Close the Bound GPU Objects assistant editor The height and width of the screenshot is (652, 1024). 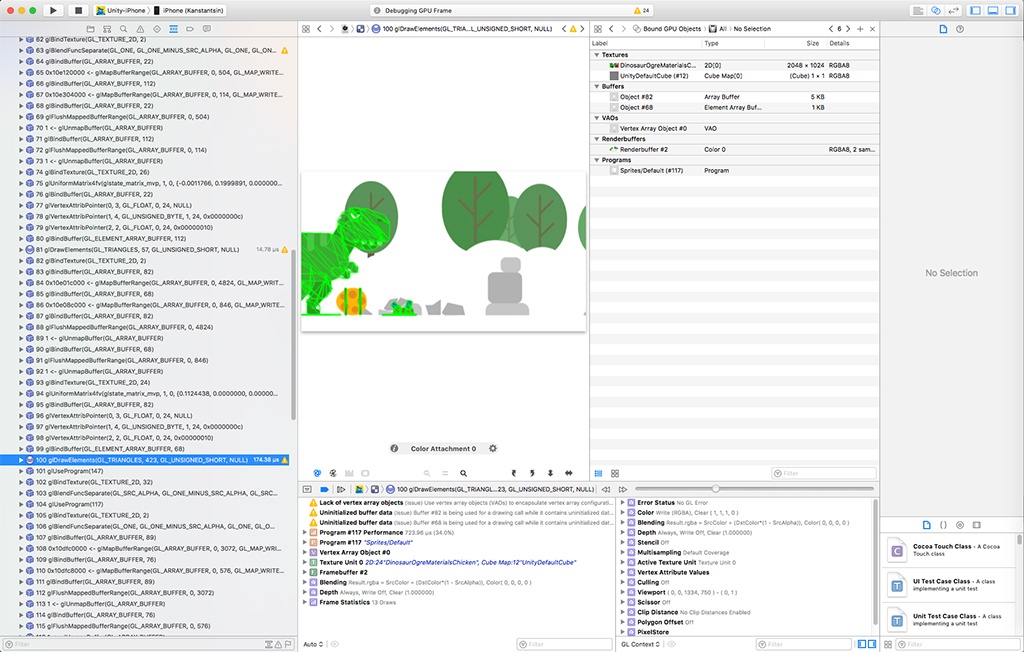pos(872,29)
